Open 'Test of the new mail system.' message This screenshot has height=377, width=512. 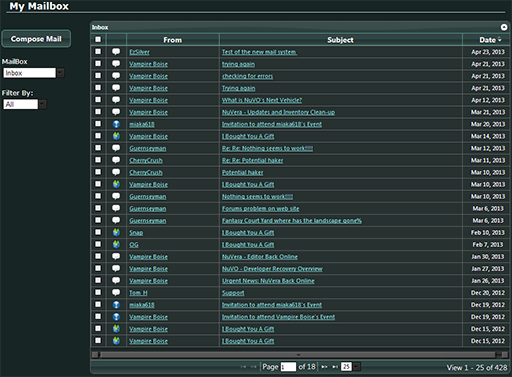point(259,52)
